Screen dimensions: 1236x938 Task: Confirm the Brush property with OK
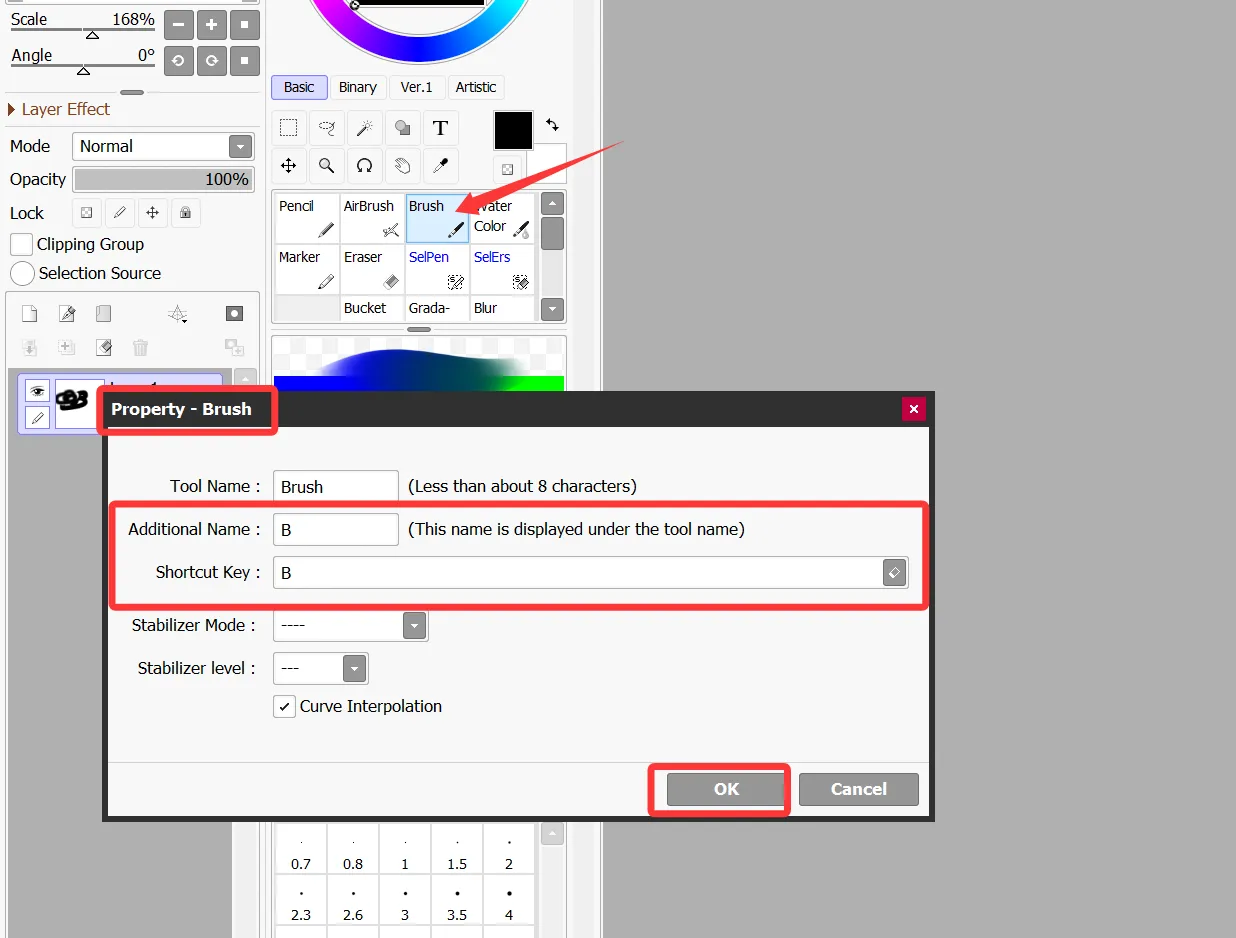[x=726, y=789]
